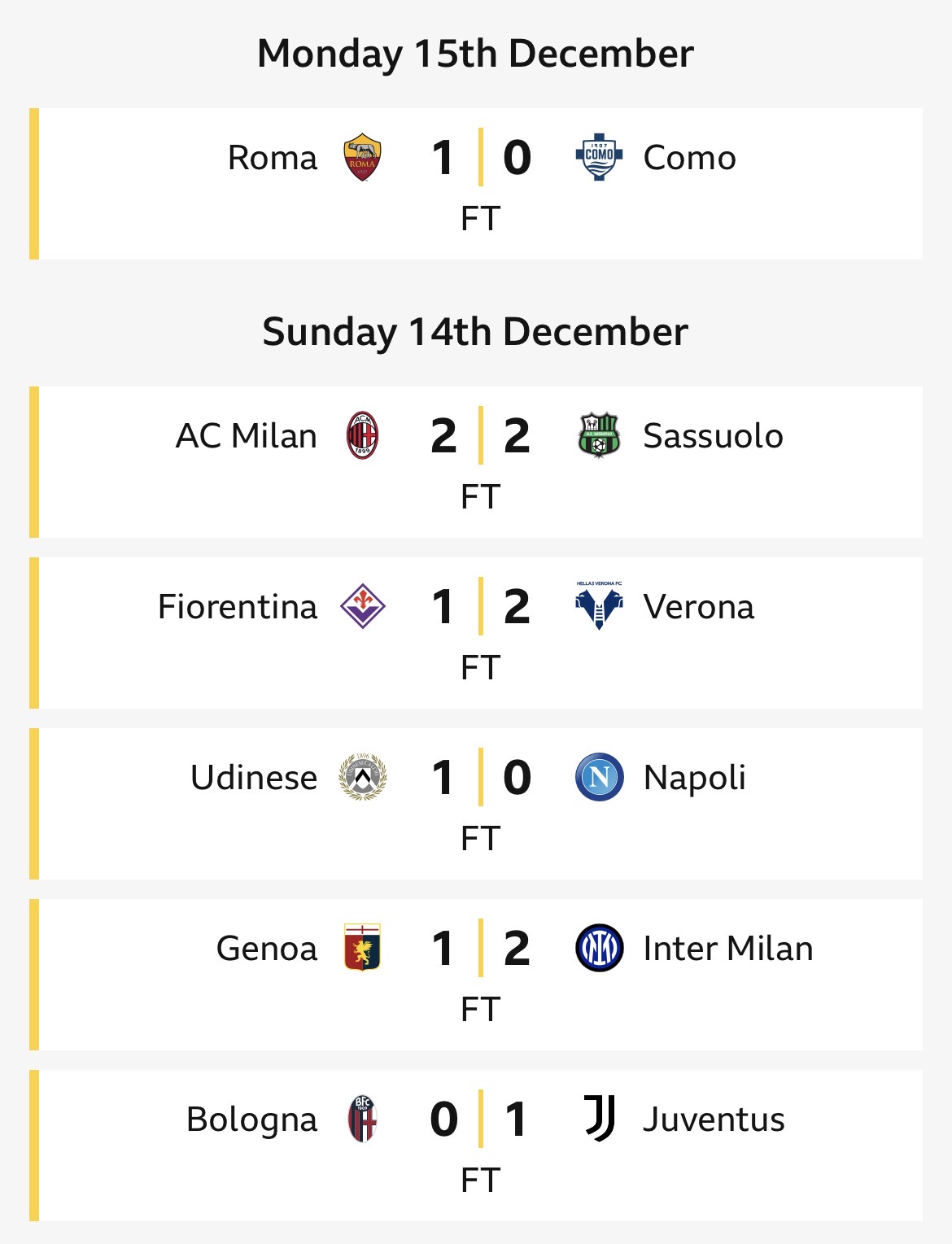This screenshot has height=1244, width=952.
Task: Click the Udinese club crest
Action: pyautogui.click(x=362, y=778)
